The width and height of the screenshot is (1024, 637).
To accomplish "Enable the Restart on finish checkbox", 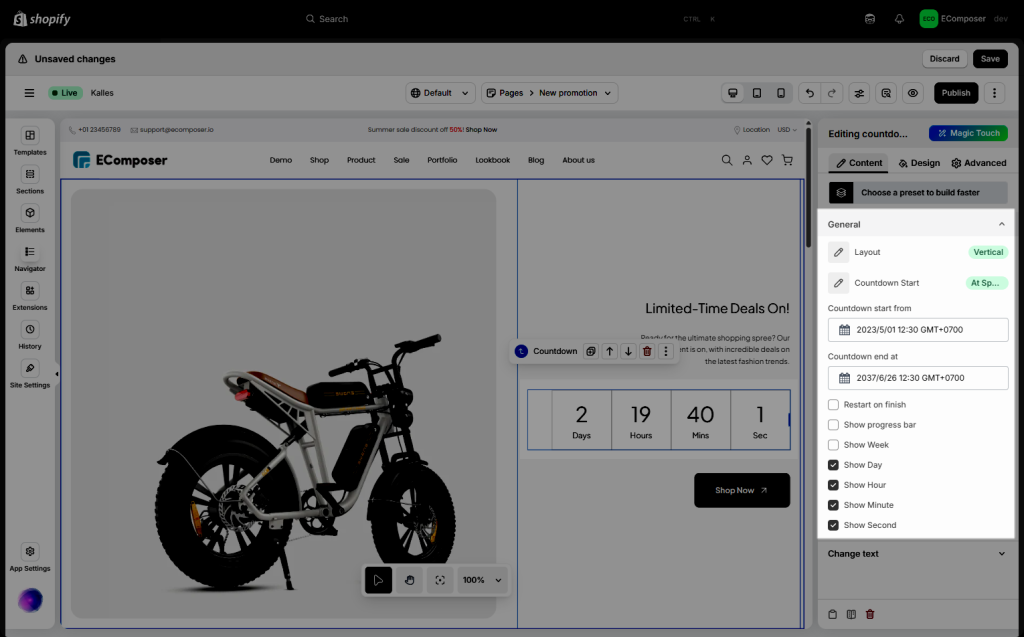I will (x=834, y=405).
